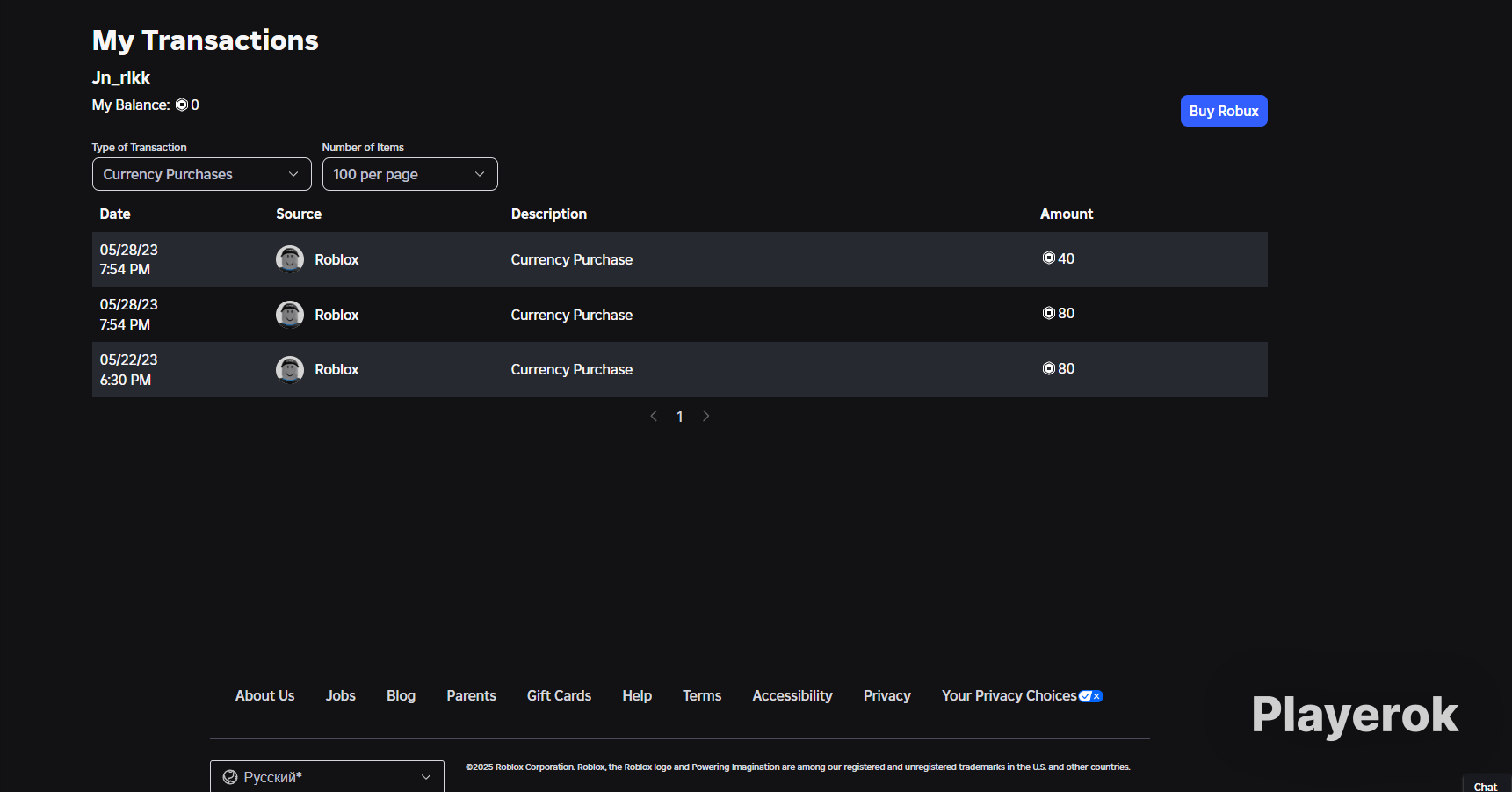Viewport: 1512px width, 792px height.
Task: Click the My Transactions heading
Action: [206, 40]
